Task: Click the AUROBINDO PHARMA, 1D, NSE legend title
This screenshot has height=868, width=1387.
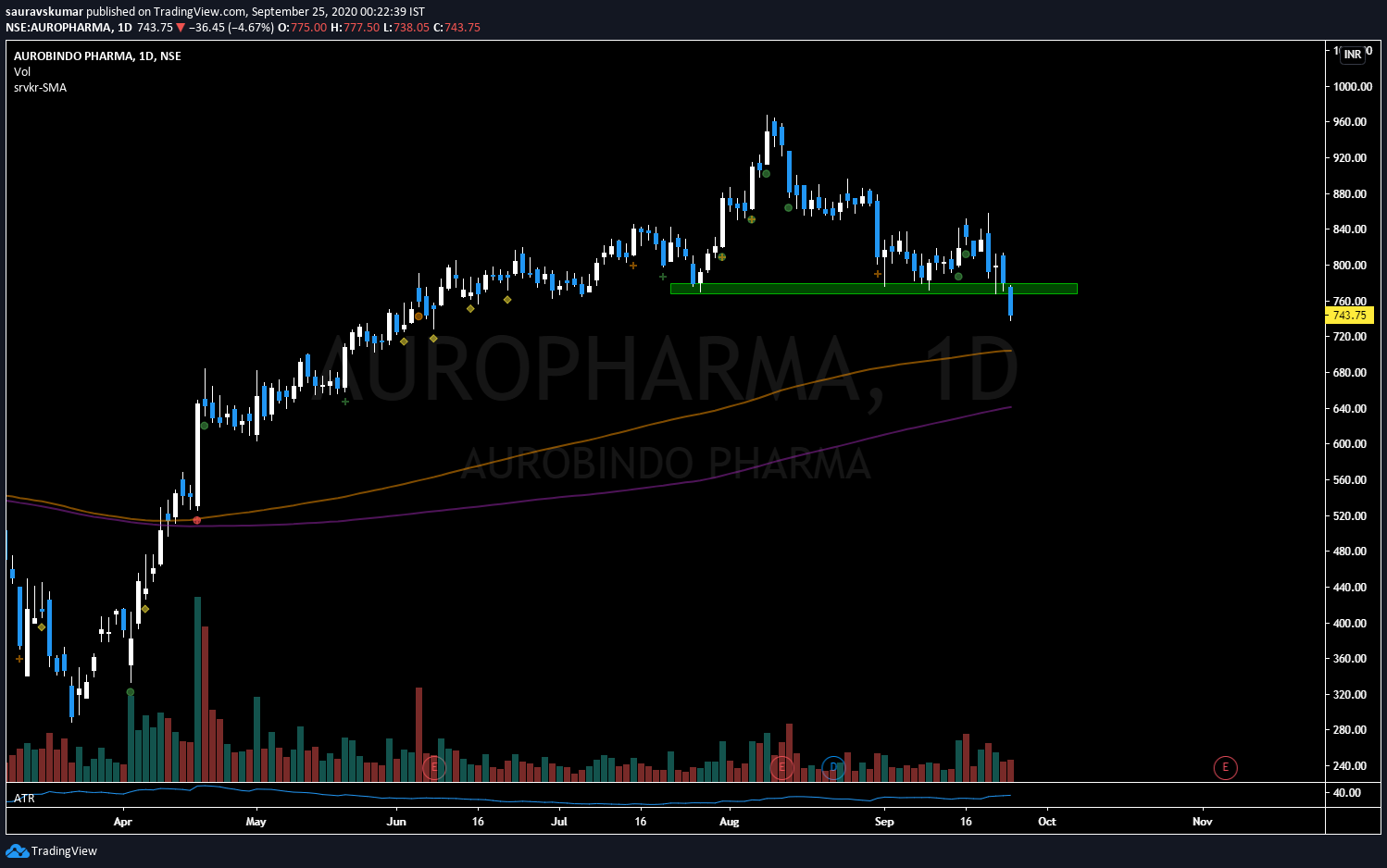Action: 97,56
